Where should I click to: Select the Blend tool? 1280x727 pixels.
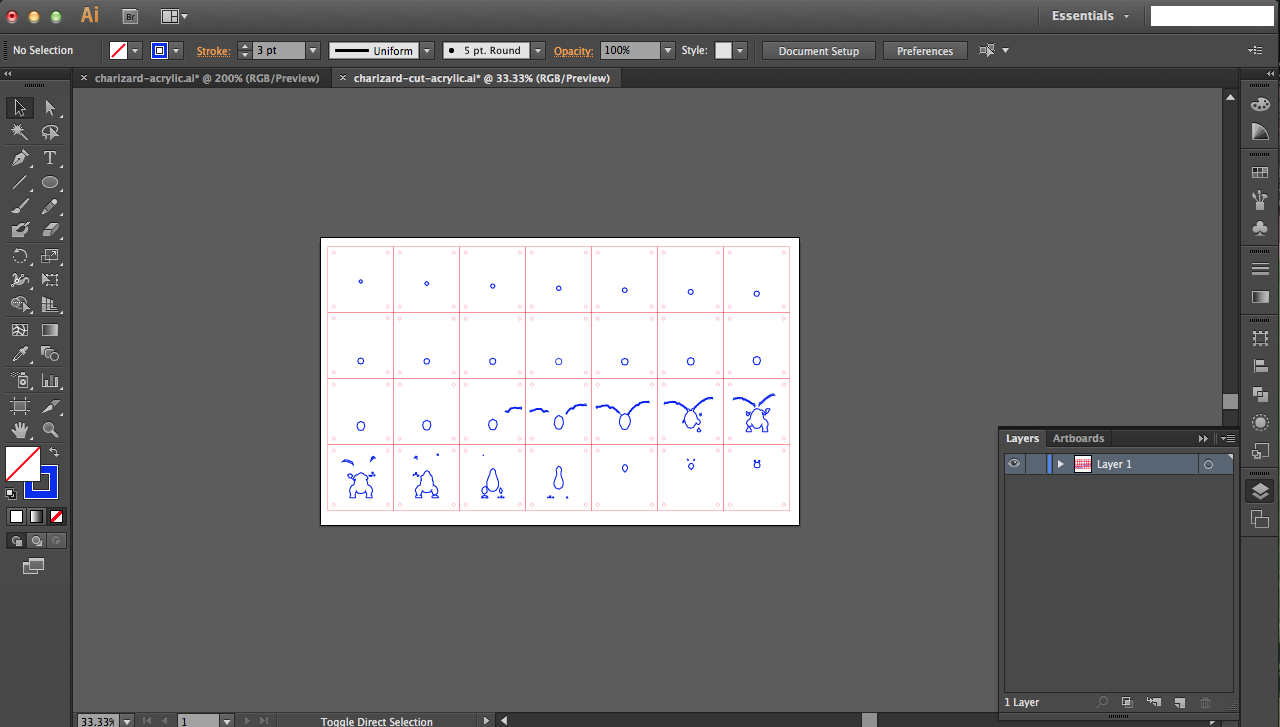[50, 355]
